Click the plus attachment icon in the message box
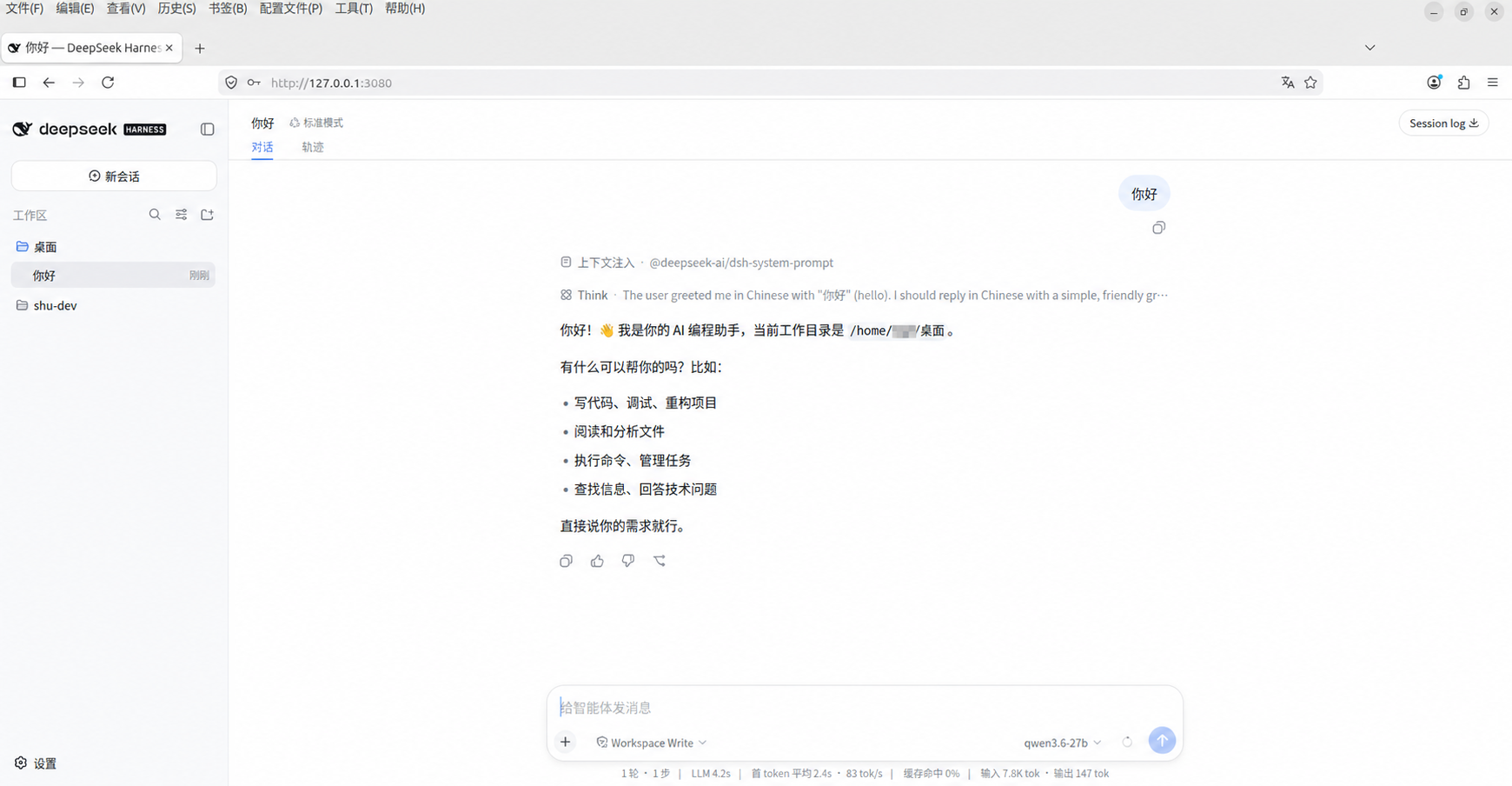The image size is (1512, 786). tap(566, 742)
